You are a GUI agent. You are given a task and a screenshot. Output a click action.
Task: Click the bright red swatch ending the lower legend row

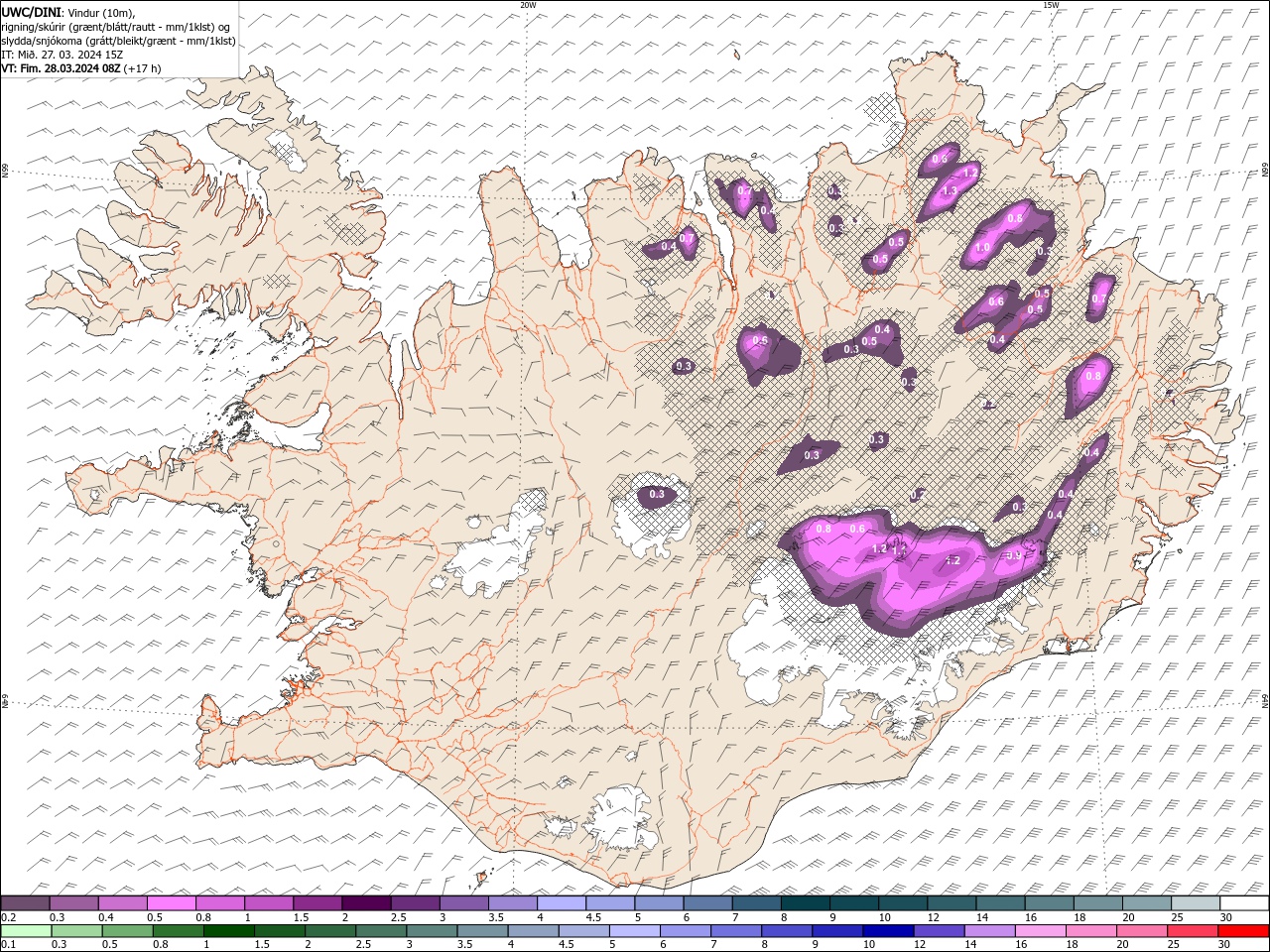point(1243,931)
